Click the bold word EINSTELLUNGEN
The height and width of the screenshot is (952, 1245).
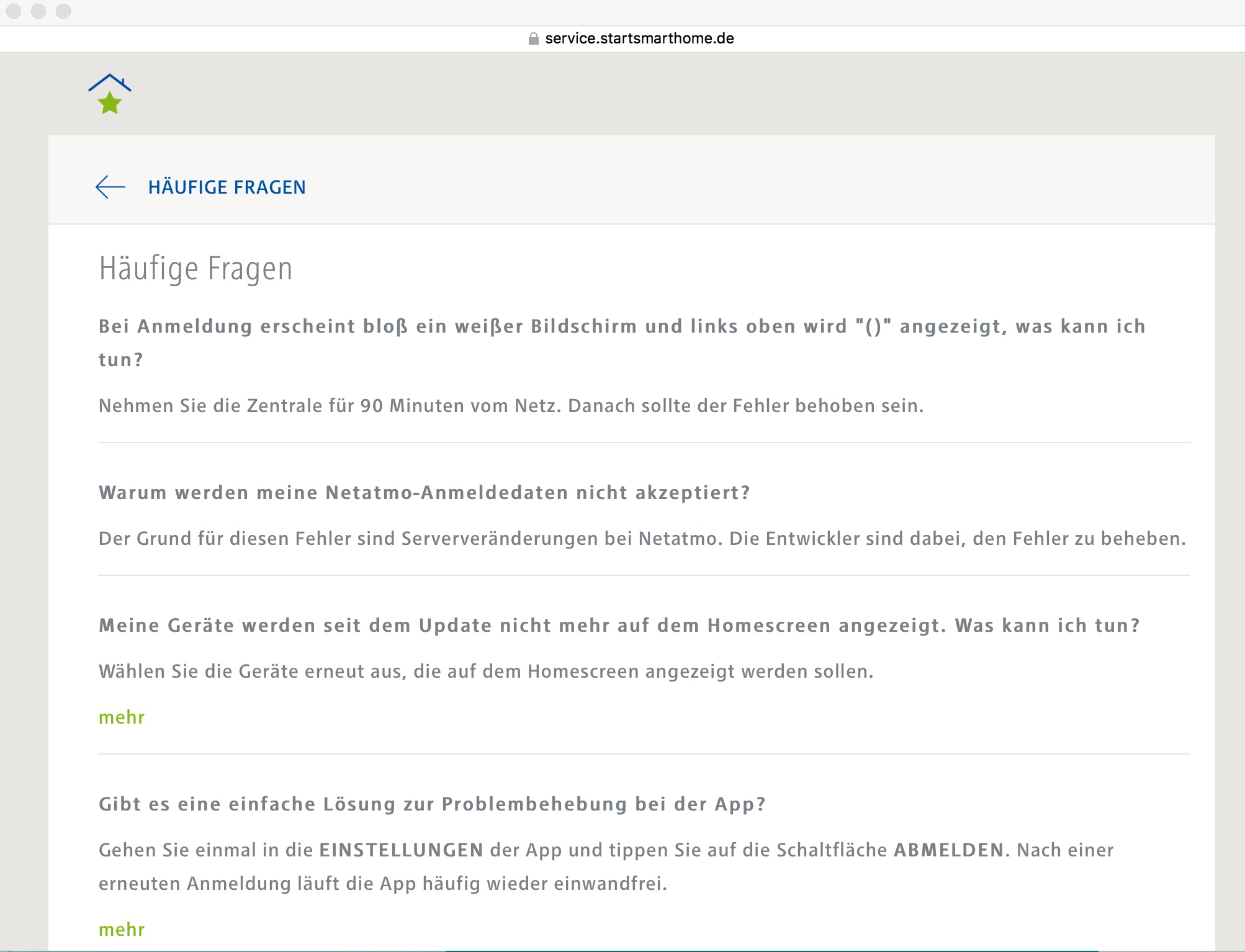[401, 850]
